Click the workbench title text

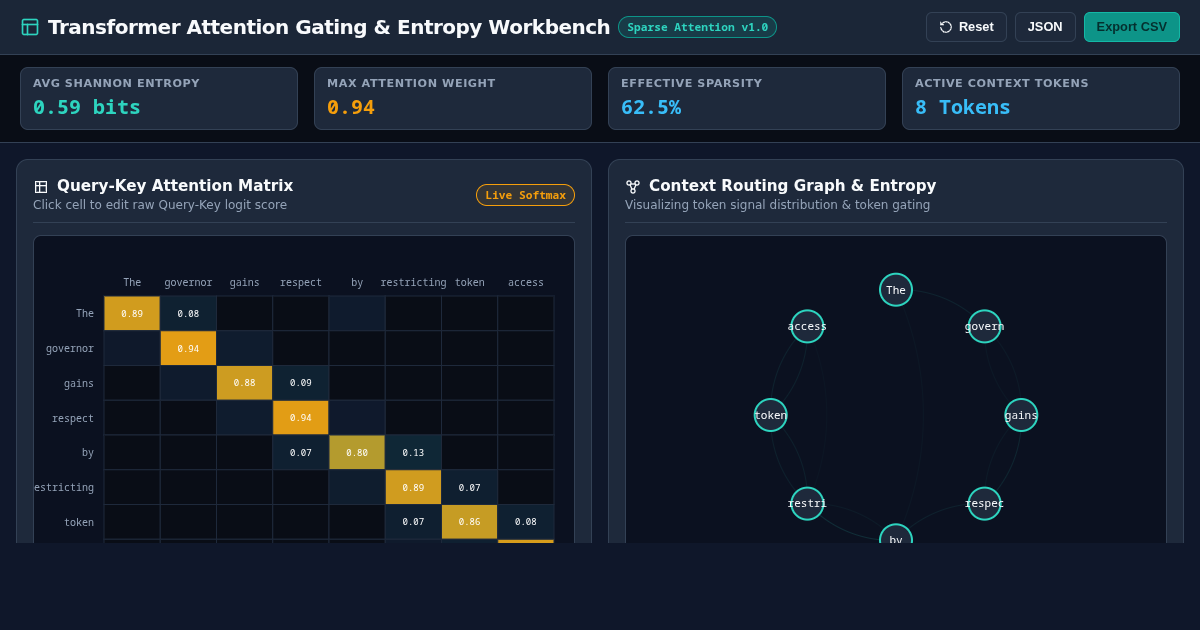(329, 27)
